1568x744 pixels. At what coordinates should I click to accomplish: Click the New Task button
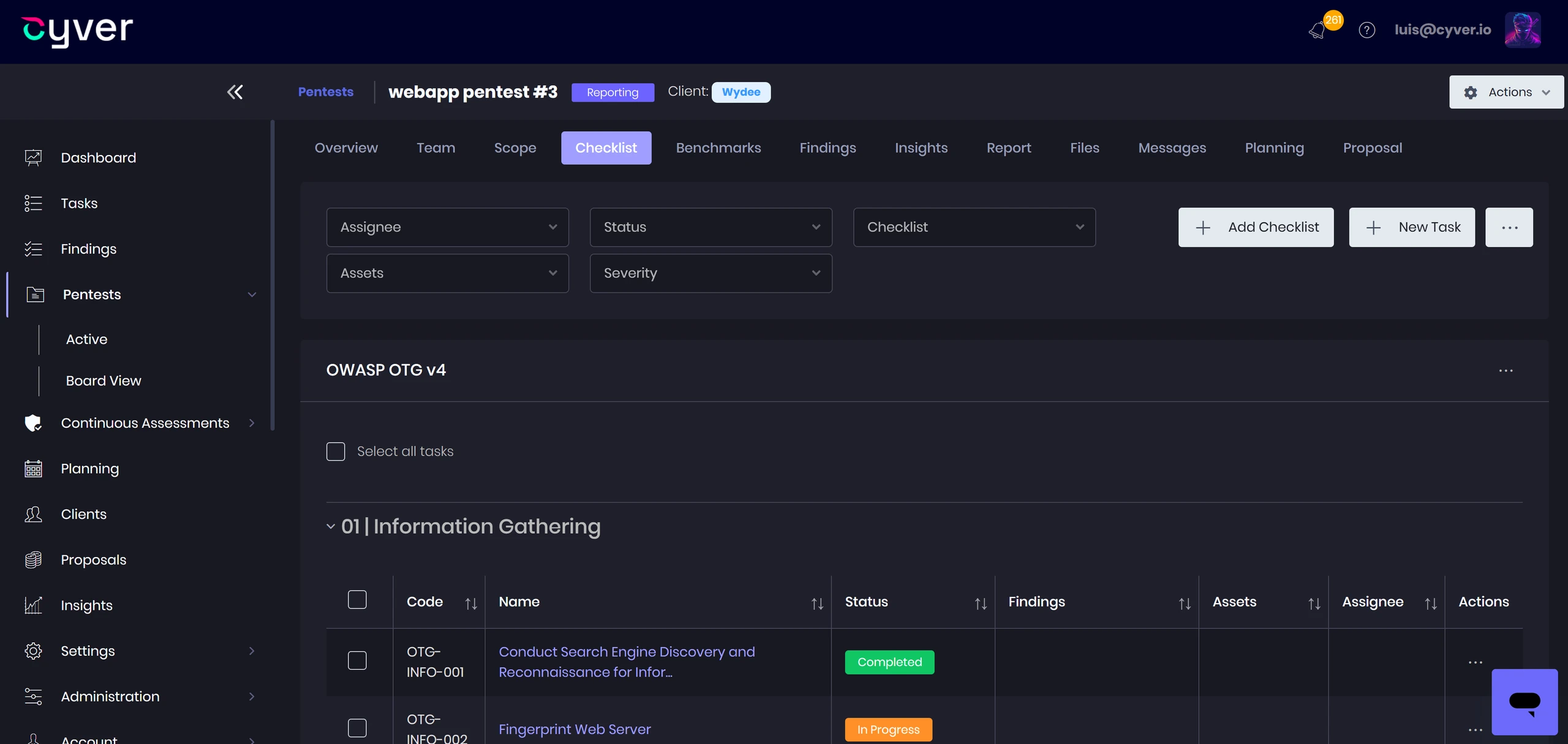pyautogui.click(x=1412, y=227)
